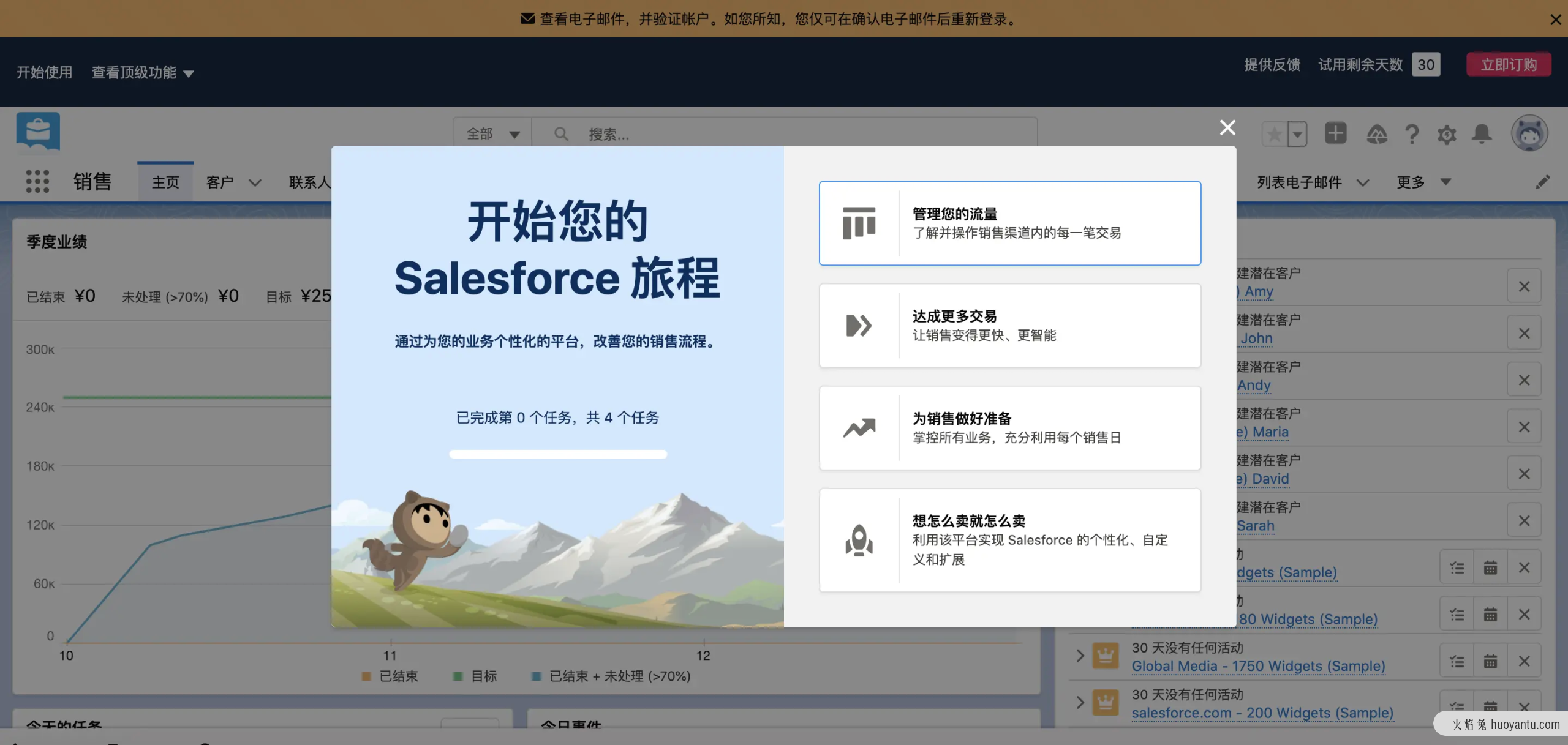
Task: Click the envelope icon in banner
Action: pos(527,19)
